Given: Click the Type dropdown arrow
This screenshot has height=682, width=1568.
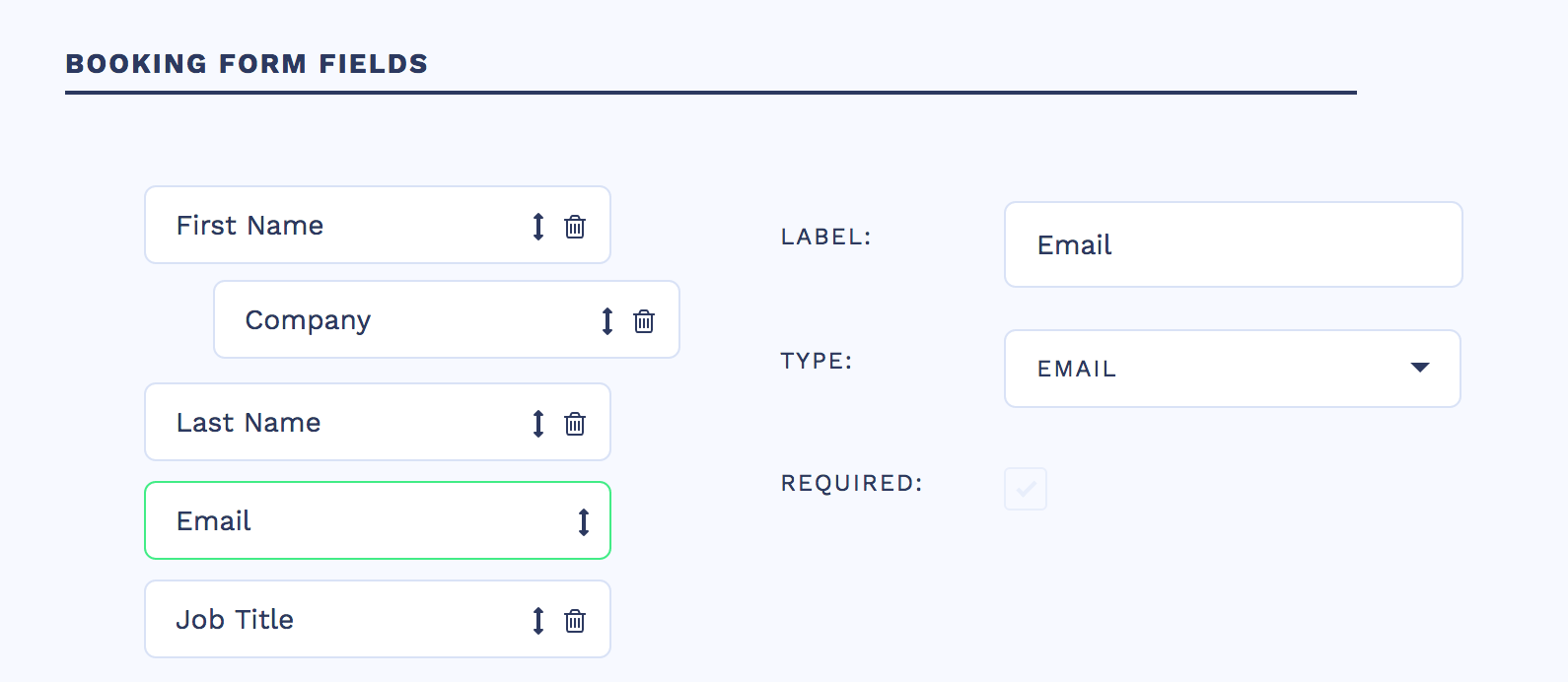Looking at the screenshot, I should (1420, 368).
